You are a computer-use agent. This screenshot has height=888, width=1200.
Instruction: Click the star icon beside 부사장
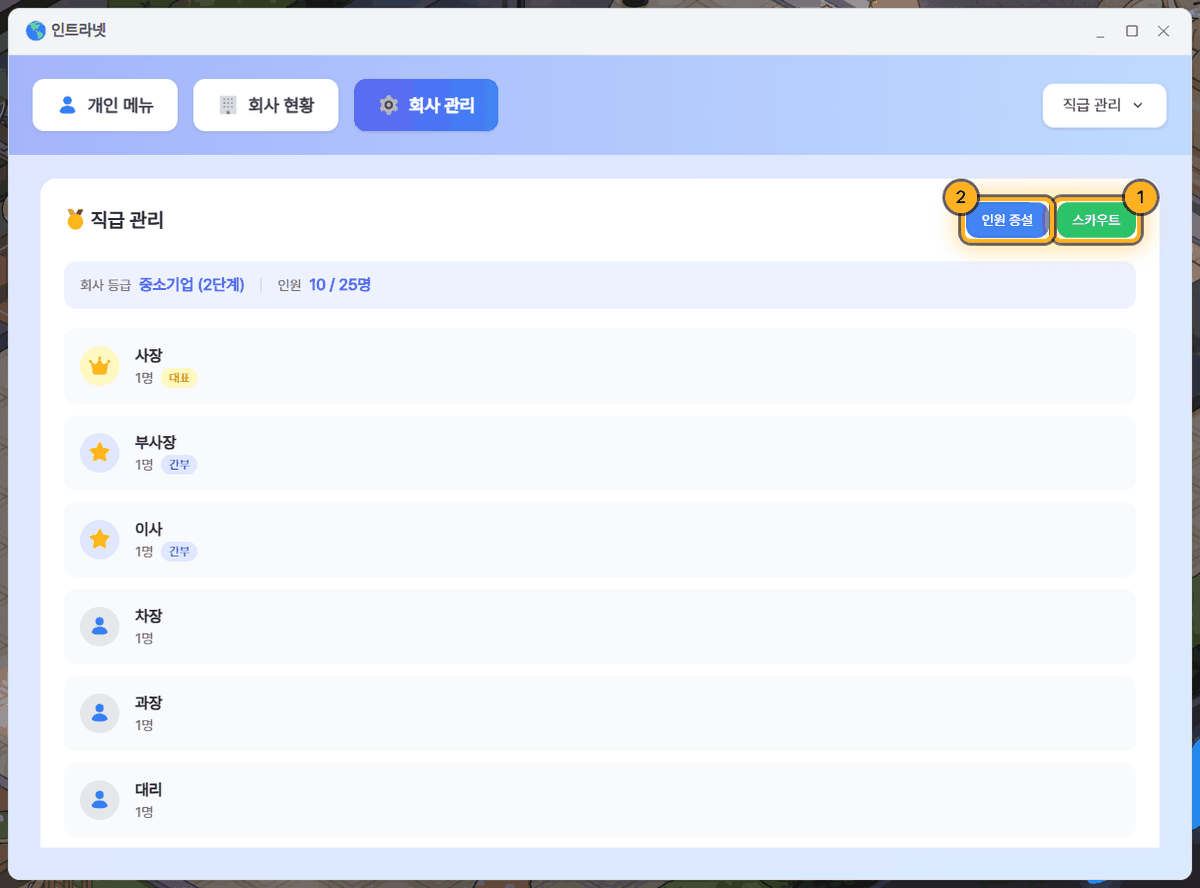99,453
